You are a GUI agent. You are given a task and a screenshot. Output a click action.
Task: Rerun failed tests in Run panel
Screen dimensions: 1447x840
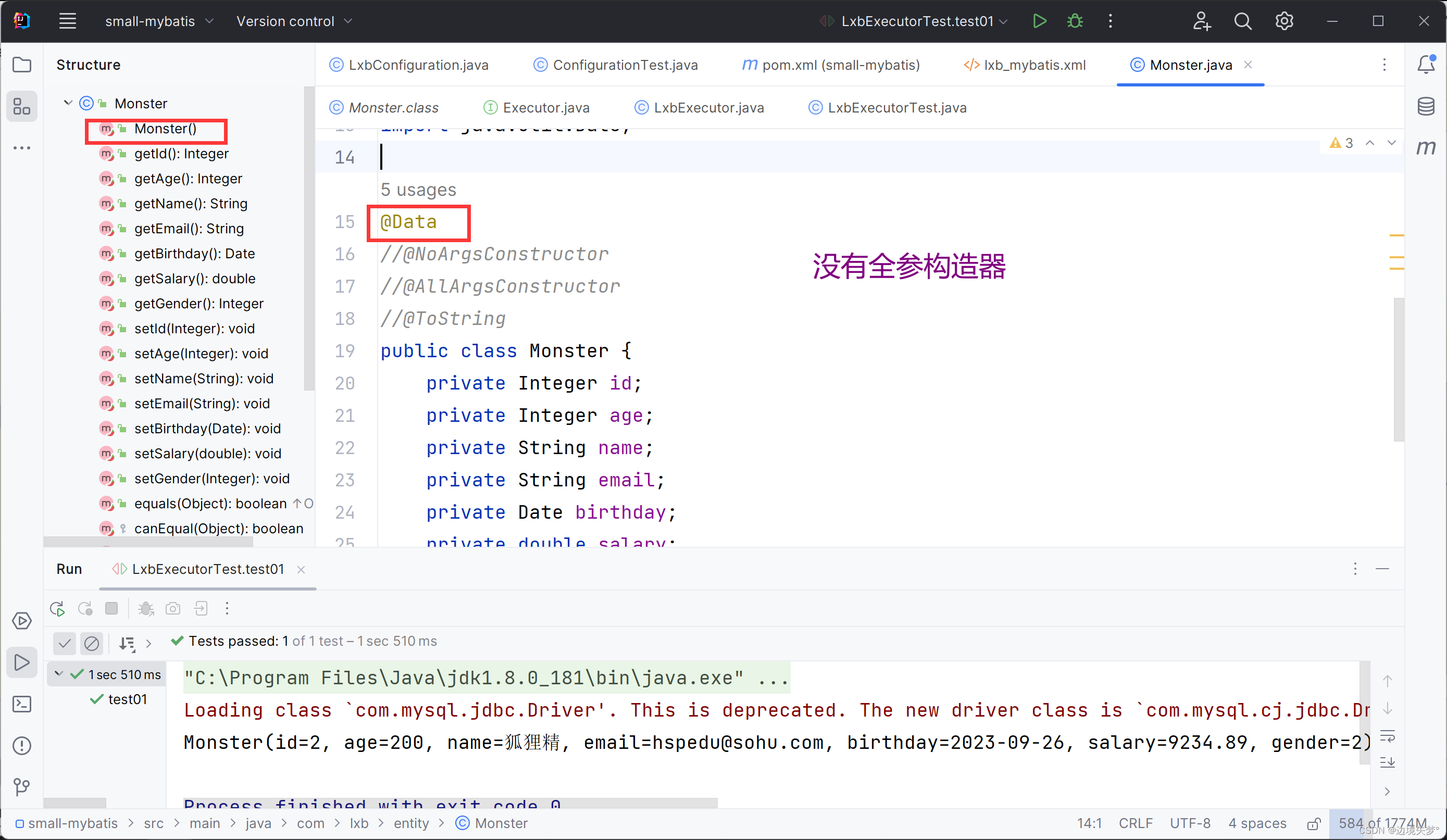point(85,609)
